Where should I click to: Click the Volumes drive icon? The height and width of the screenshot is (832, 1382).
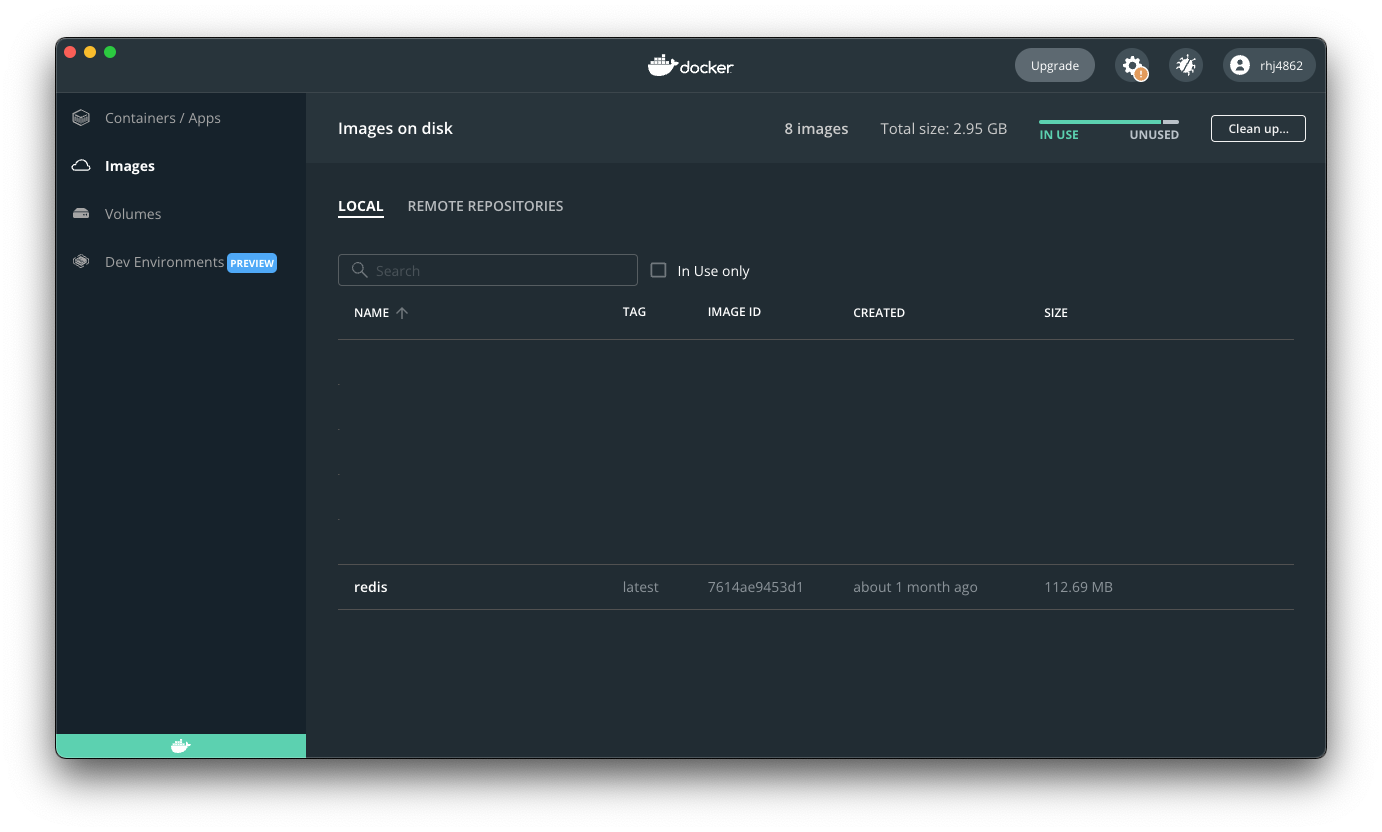pyautogui.click(x=81, y=214)
